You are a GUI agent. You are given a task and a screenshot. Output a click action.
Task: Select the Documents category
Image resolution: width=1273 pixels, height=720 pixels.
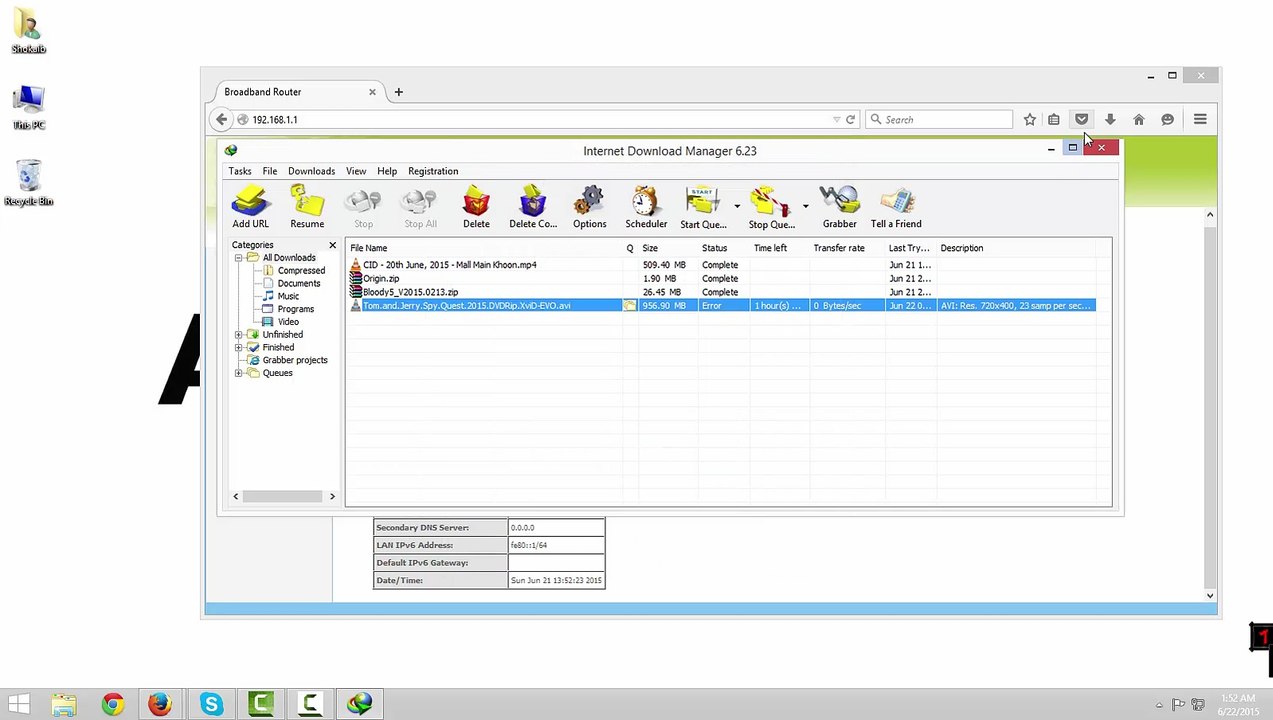click(x=299, y=284)
